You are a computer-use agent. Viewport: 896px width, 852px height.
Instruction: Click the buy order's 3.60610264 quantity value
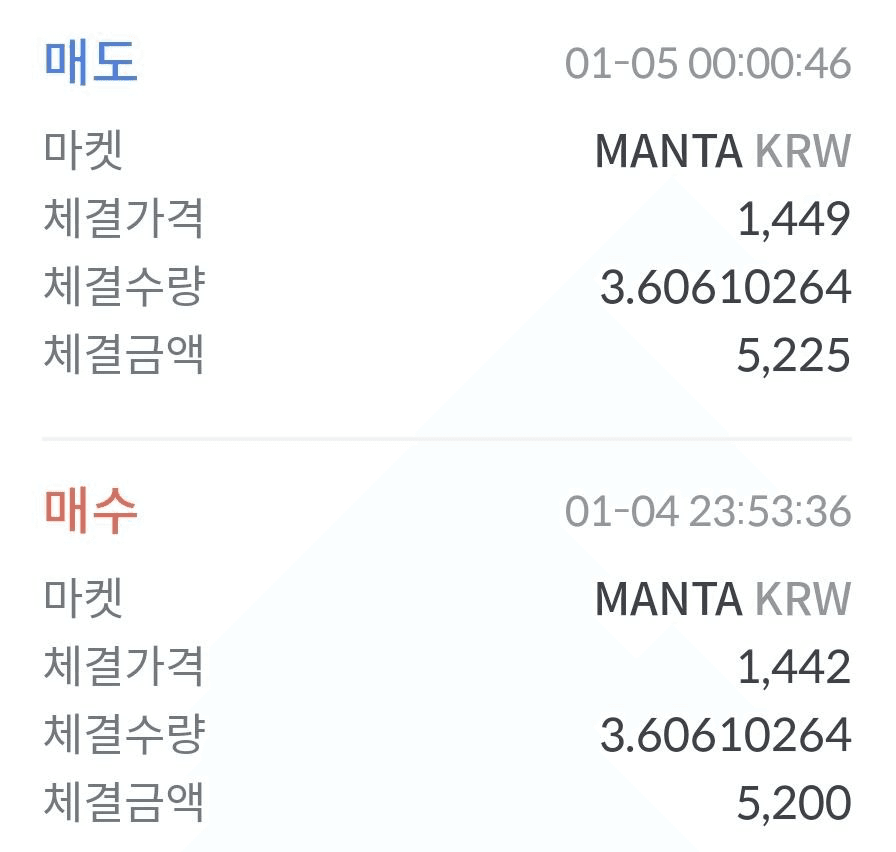pyautogui.click(x=725, y=736)
